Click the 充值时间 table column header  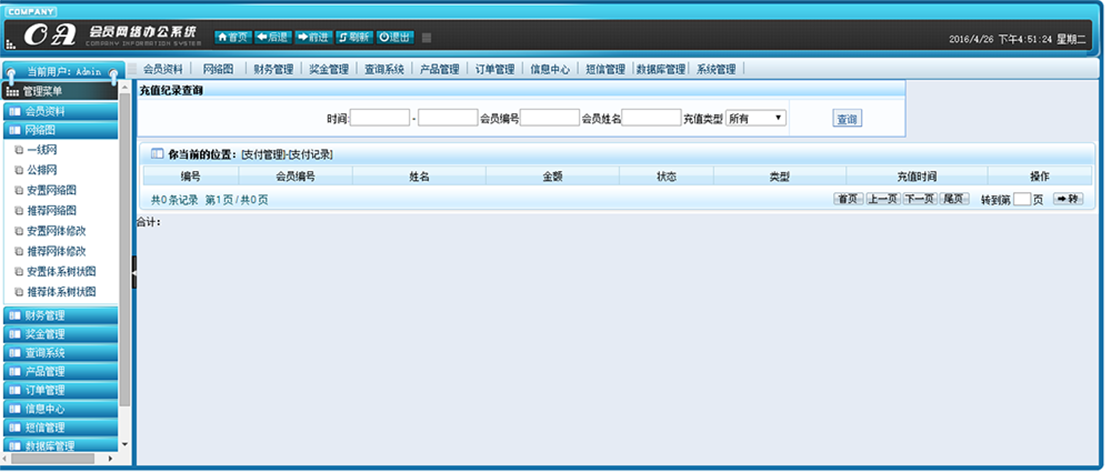pyautogui.click(x=917, y=176)
